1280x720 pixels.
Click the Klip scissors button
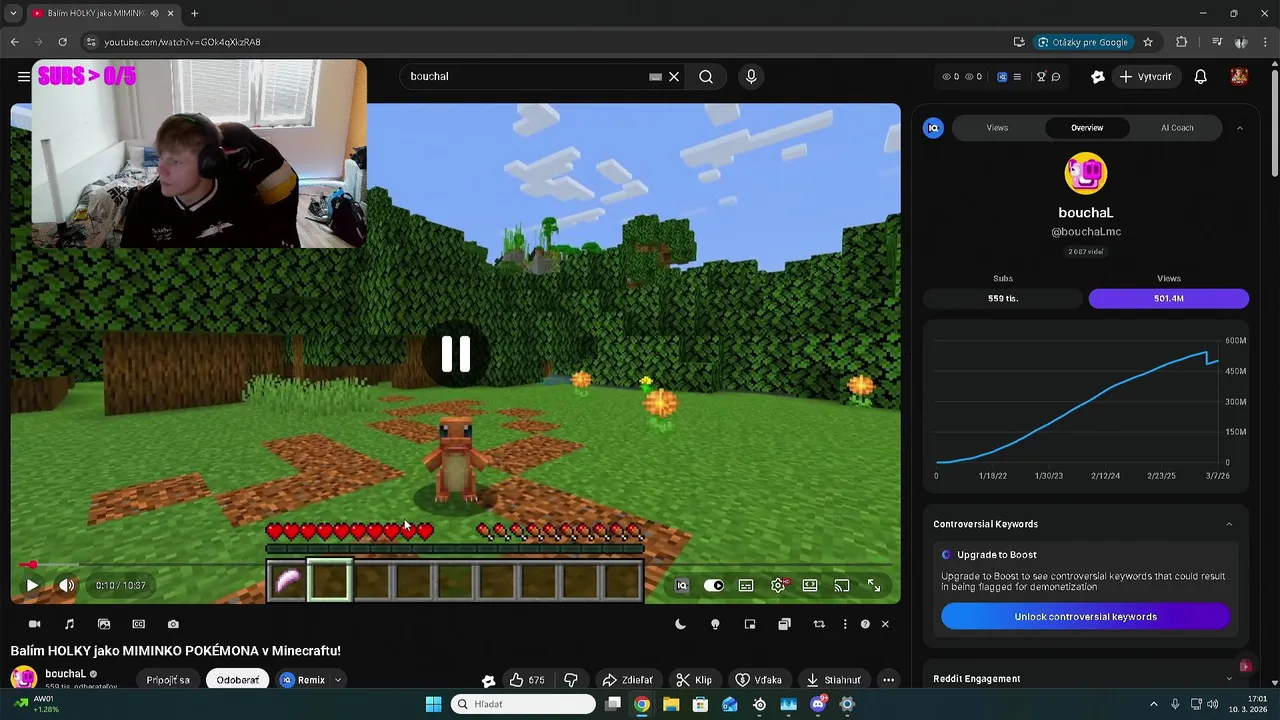point(694,680)
